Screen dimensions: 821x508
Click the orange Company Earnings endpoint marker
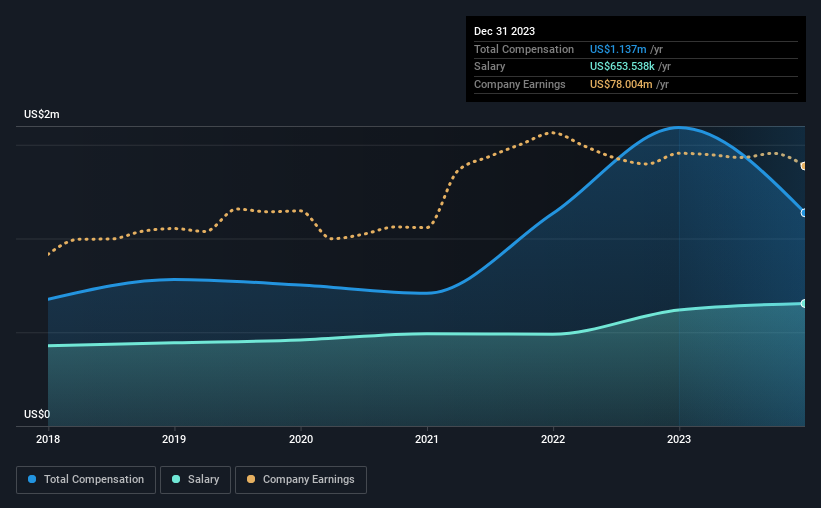click(803, 166)
